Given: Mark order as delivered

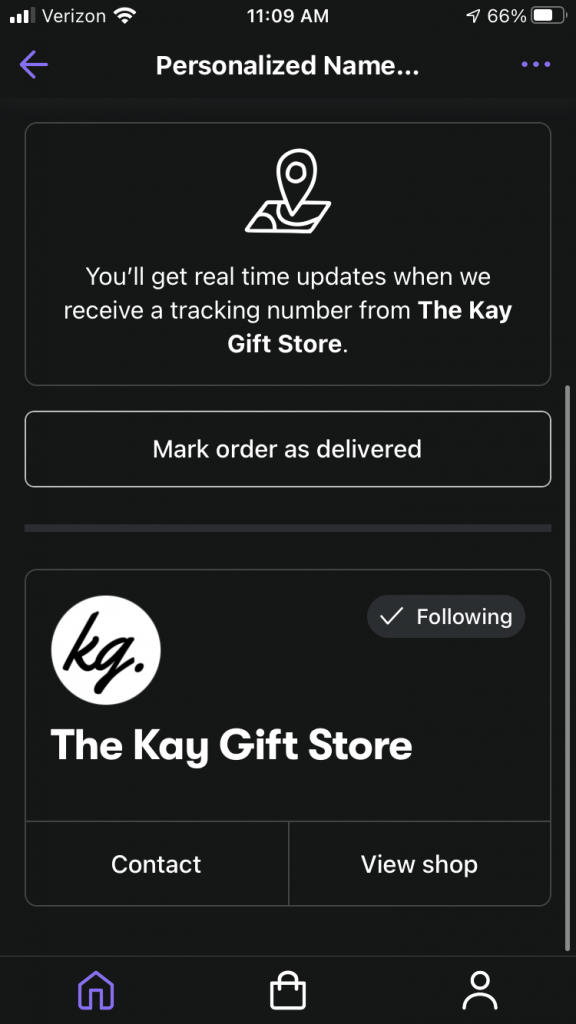Looking at the screenshot, I should click(x=288, y=449).
